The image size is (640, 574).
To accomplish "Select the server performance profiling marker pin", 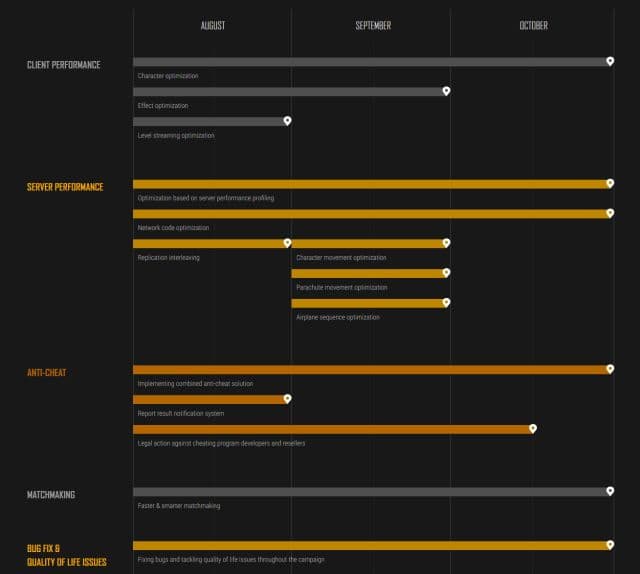I will tap(610, 183).
